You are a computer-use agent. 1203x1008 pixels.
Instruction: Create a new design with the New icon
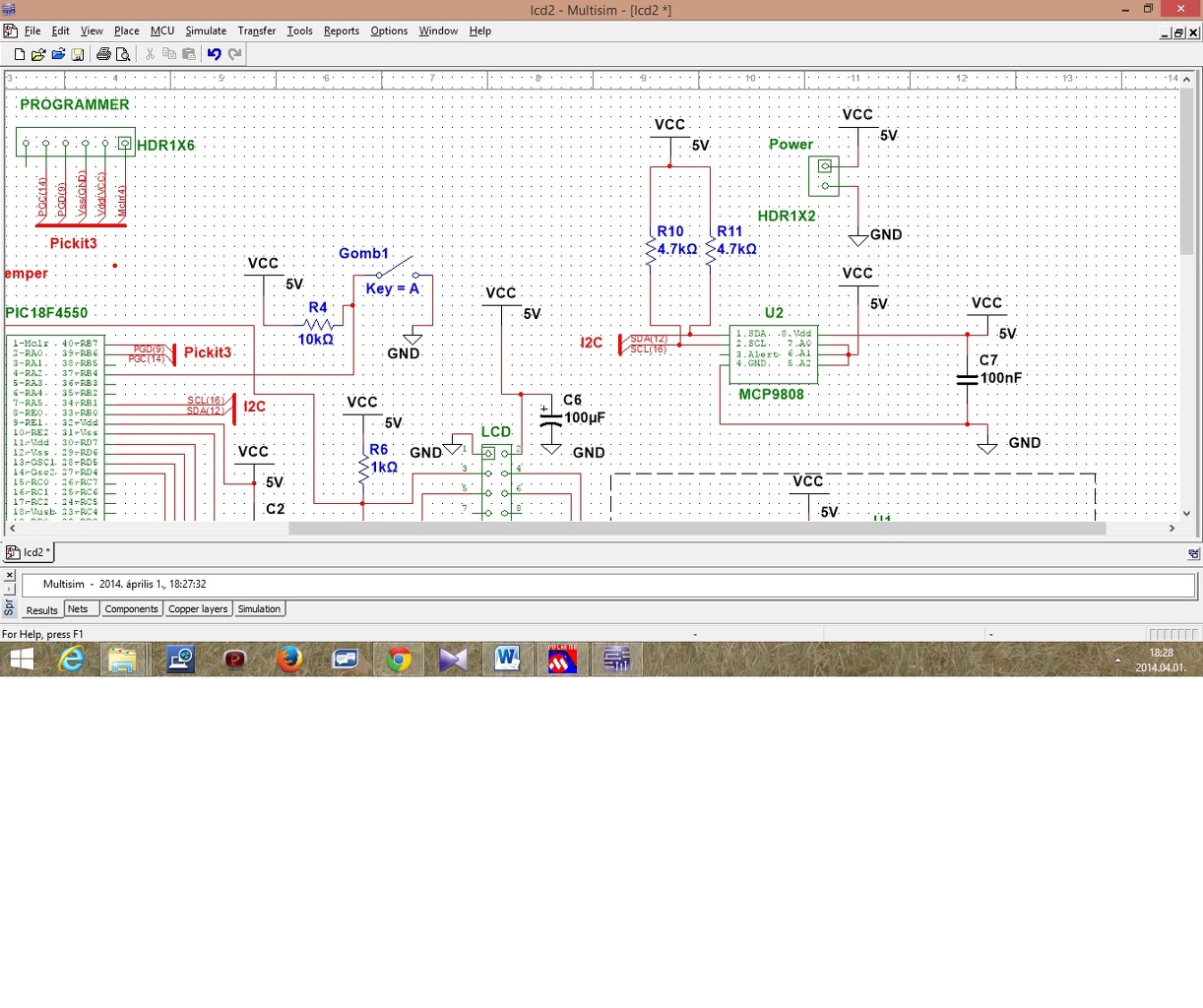(x=19, y=54)
